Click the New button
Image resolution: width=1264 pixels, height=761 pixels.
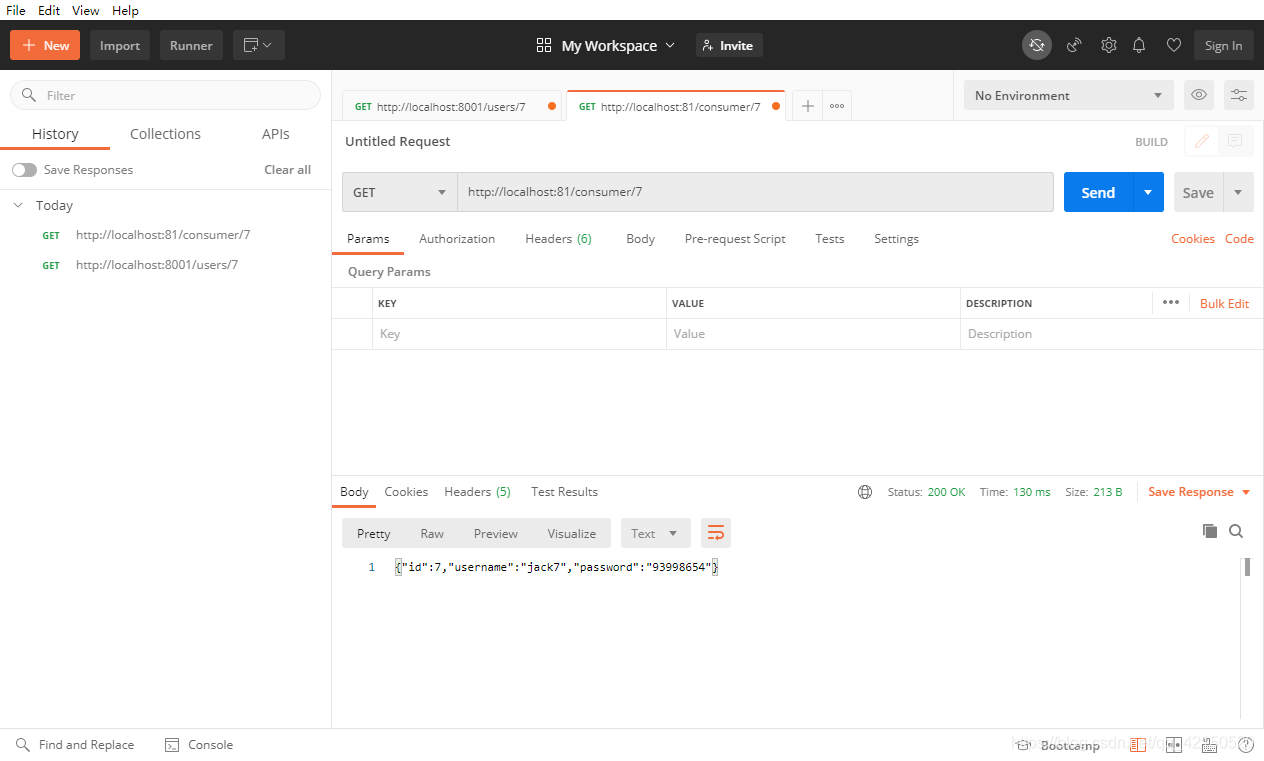[x=45, y=45]
